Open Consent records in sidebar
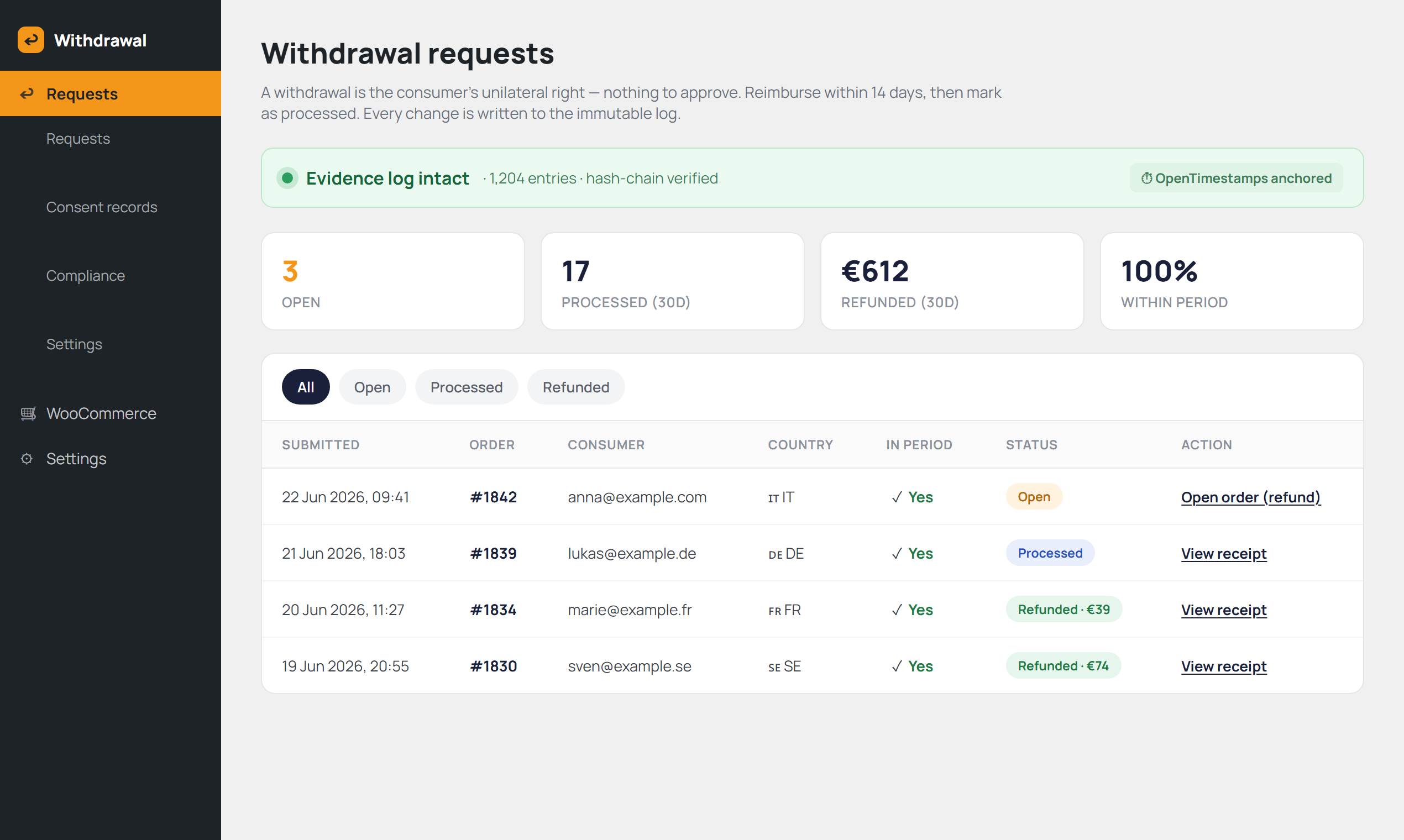This screenshot has width=1404, height=840. 102,207
